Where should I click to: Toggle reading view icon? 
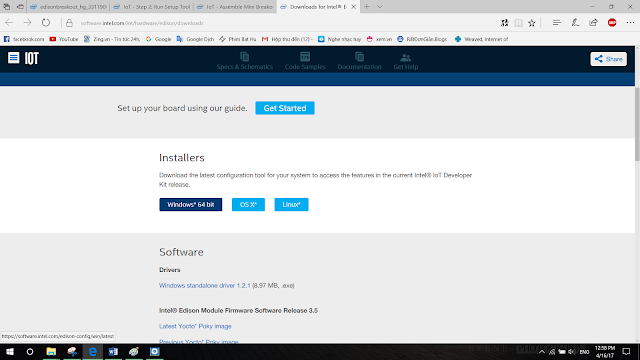518,23
